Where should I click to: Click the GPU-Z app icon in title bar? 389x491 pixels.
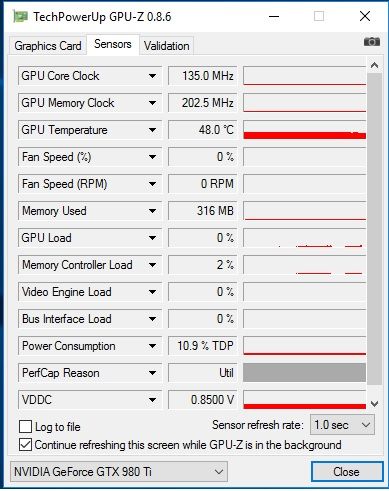tap(20, 16)
